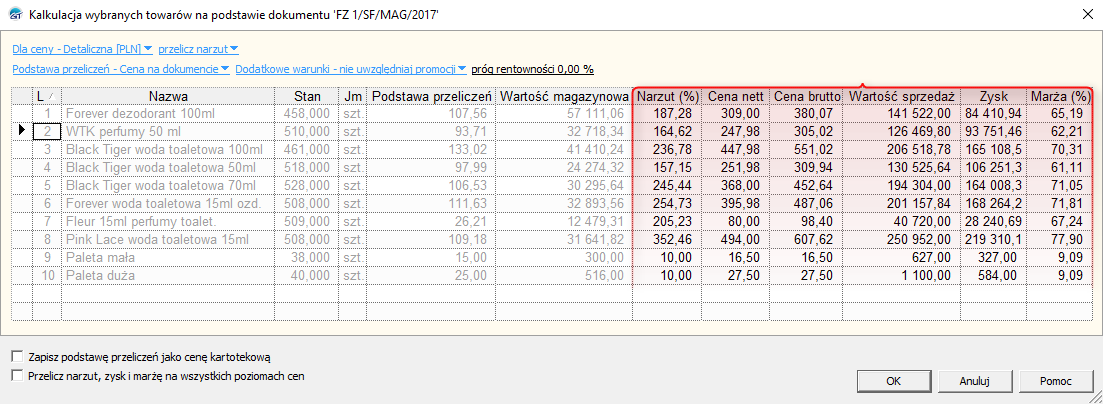
Task: Click the 'Podstawa przeliczeń' column header
Action: click(431, 96)
